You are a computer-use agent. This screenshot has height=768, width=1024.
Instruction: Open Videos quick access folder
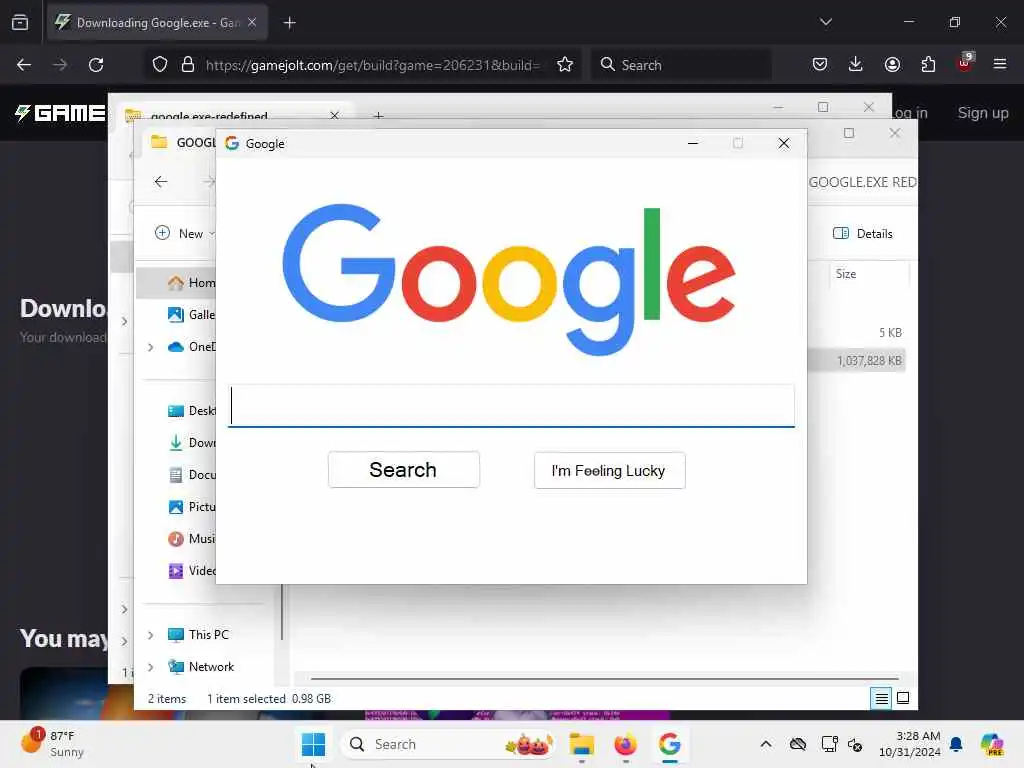(191, 571)
